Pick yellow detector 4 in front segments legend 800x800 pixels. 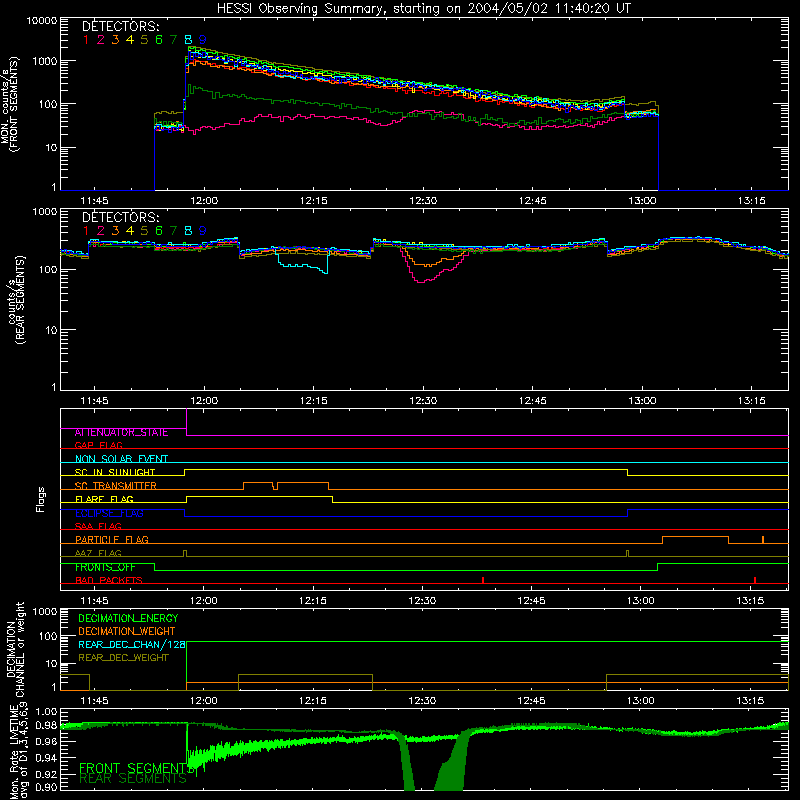coord(130,39)
